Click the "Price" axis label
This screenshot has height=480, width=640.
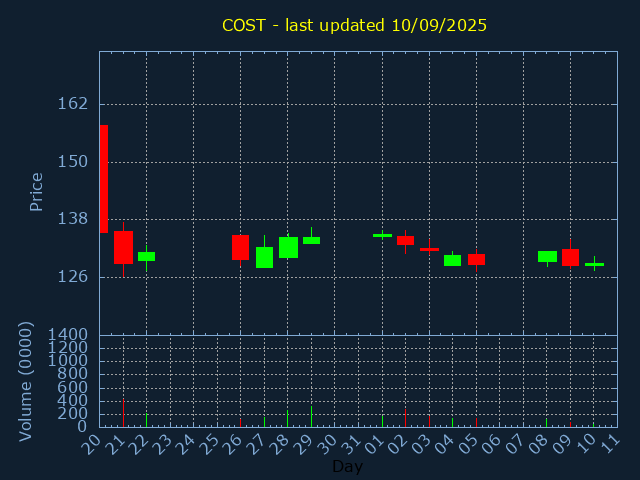pyautogui.click(x=36, y=192)
